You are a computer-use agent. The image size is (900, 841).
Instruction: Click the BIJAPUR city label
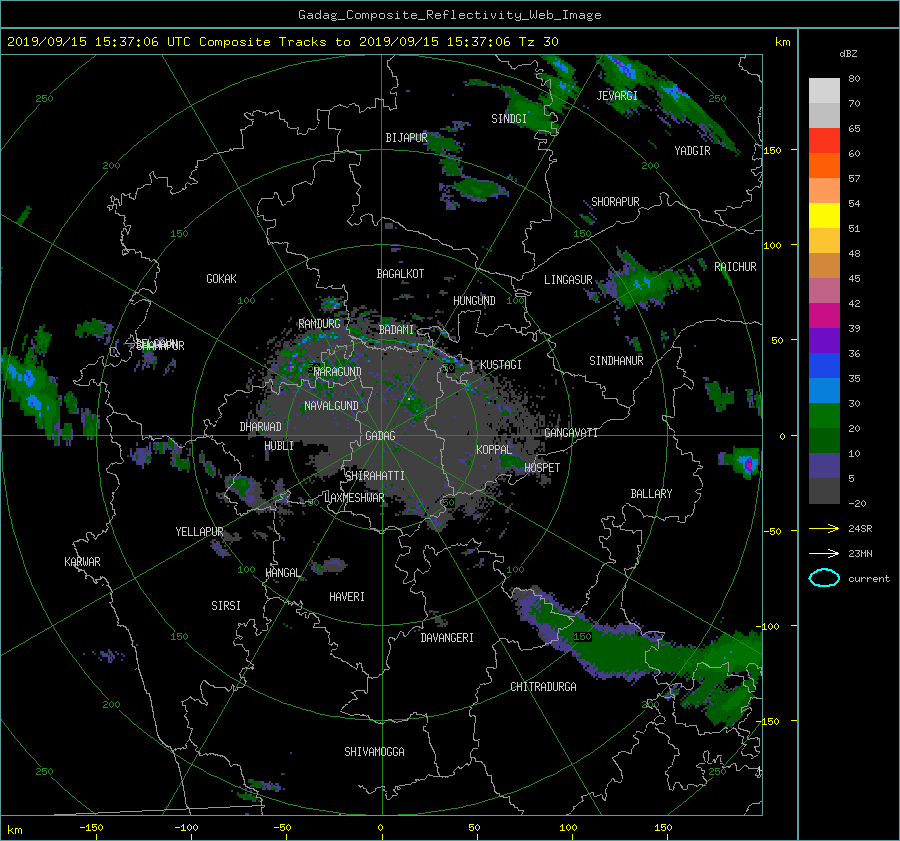[406, 138]
